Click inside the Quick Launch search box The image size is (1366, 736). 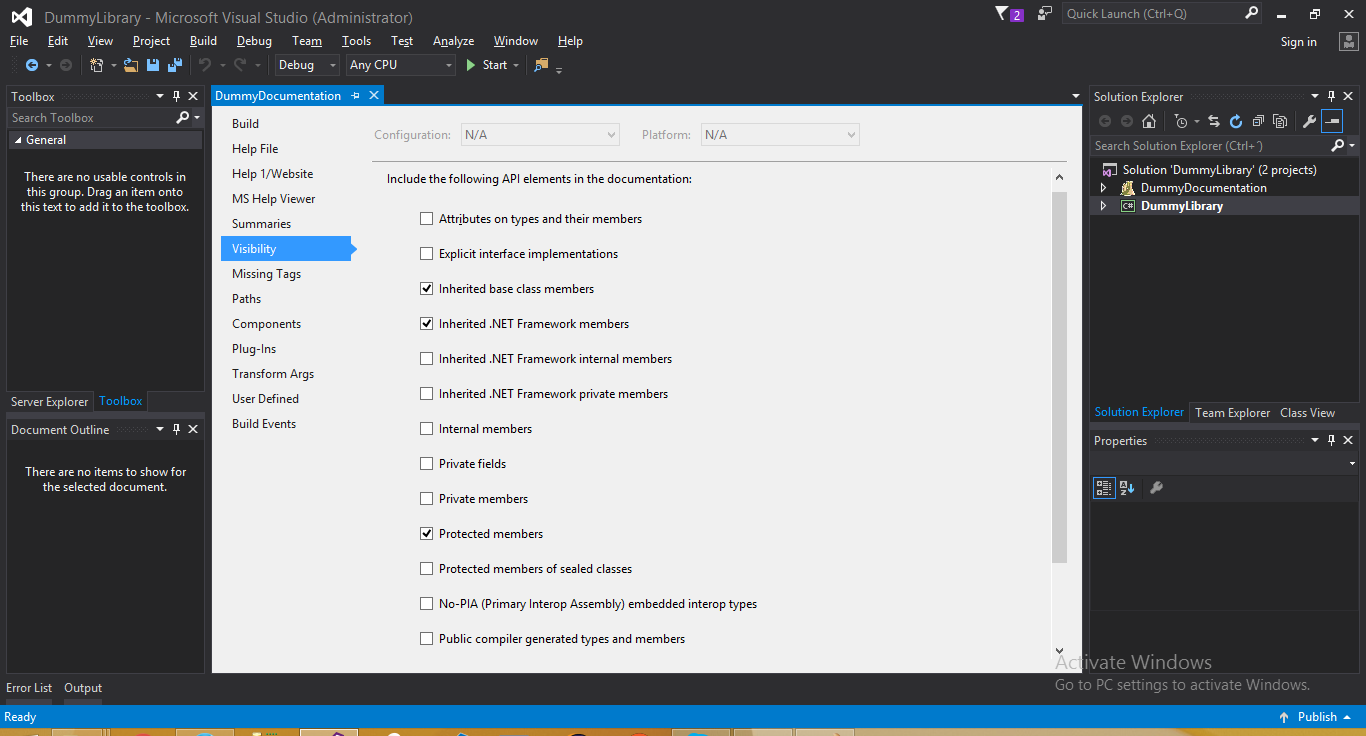tap(1151, 14)
